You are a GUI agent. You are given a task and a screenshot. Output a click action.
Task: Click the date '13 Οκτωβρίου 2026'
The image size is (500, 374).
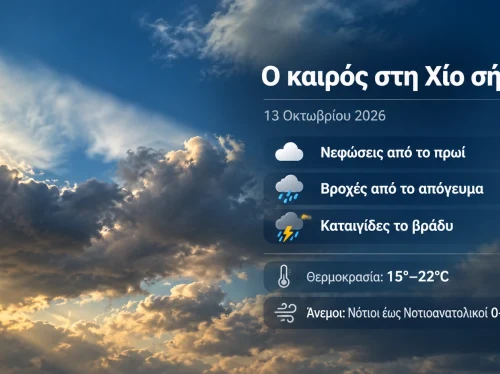click(325, 116)
